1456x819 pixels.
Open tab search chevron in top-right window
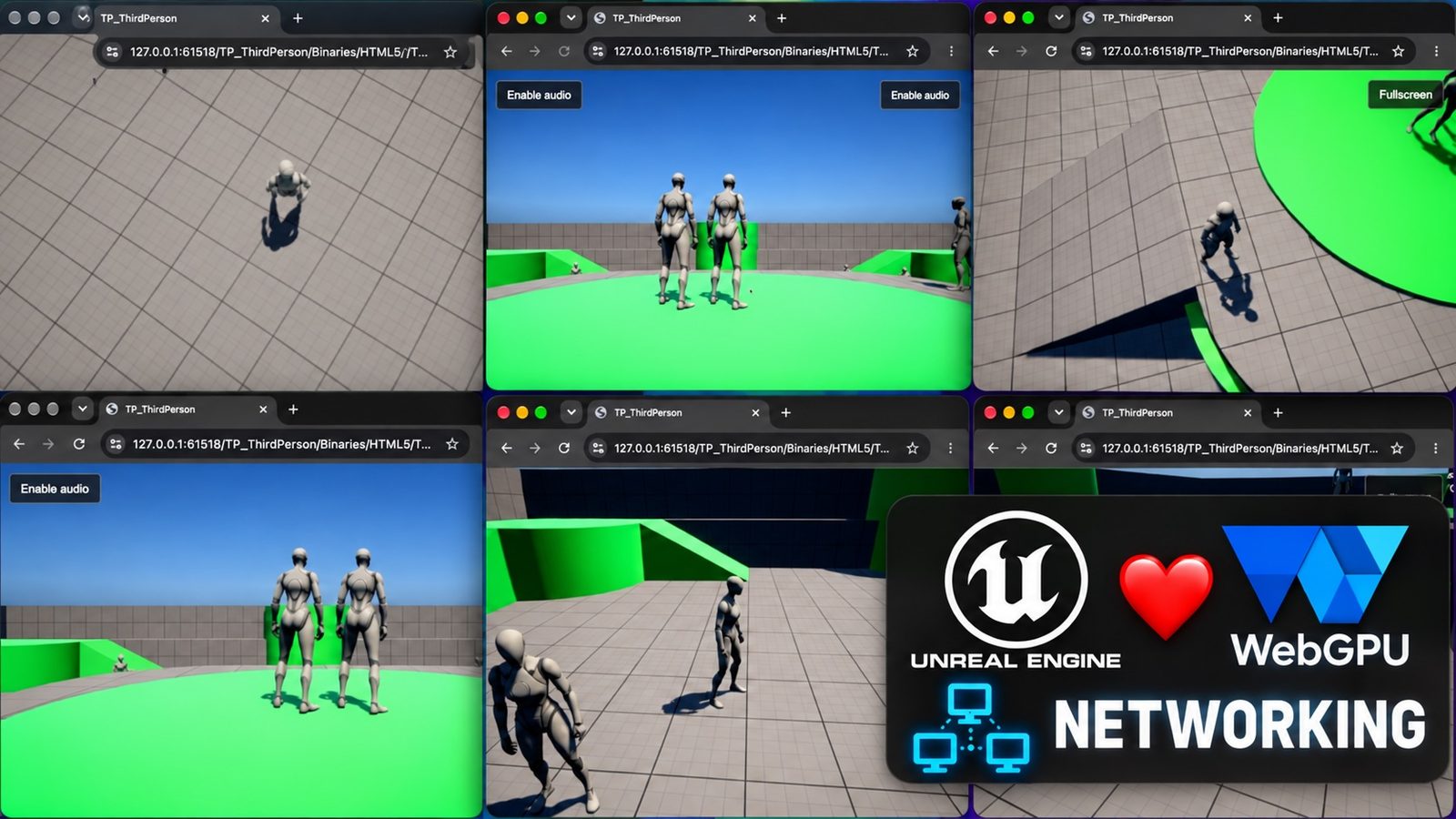1058,17
